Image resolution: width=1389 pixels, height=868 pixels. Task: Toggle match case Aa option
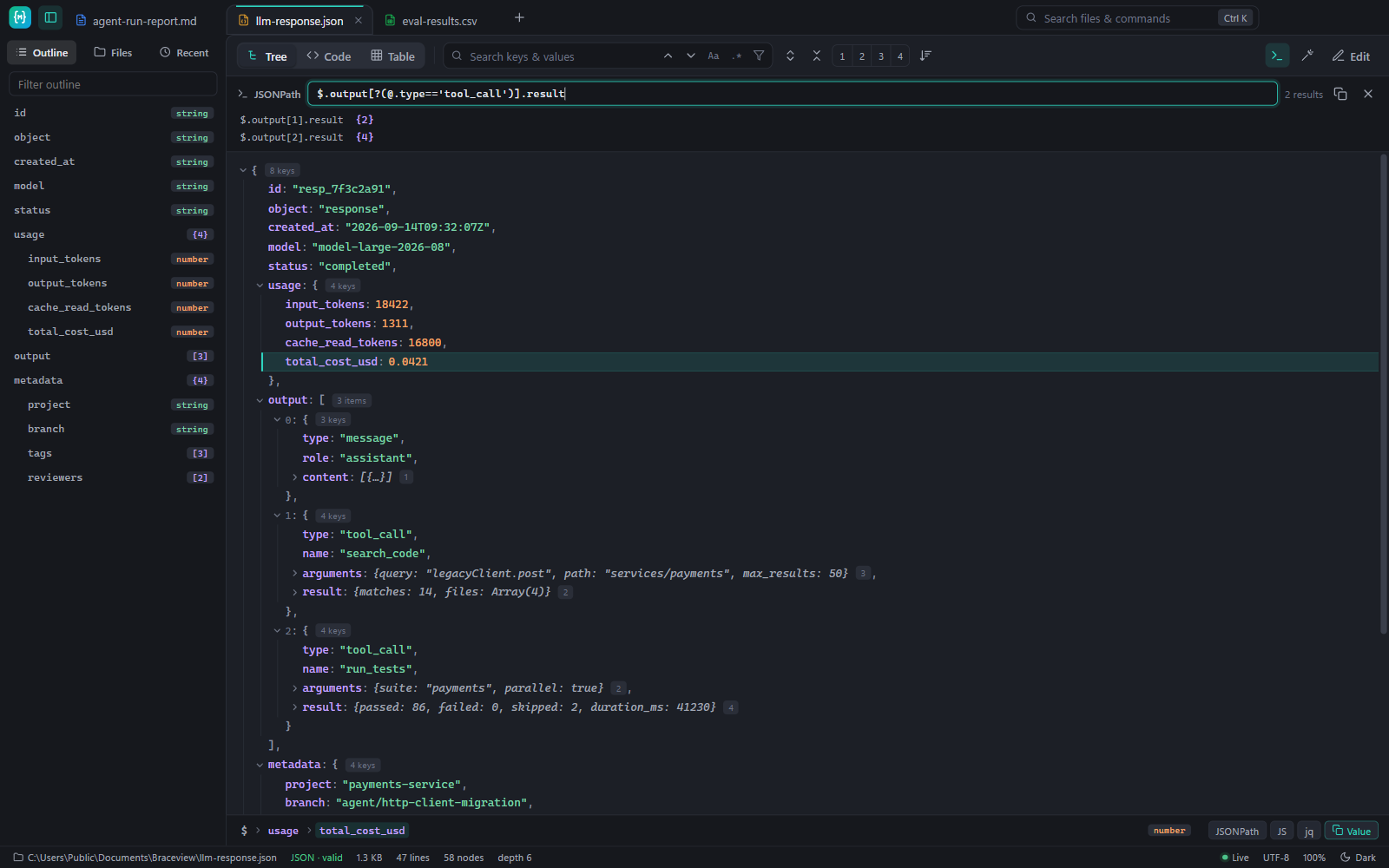pyautogui.click(x=714, y=56)
